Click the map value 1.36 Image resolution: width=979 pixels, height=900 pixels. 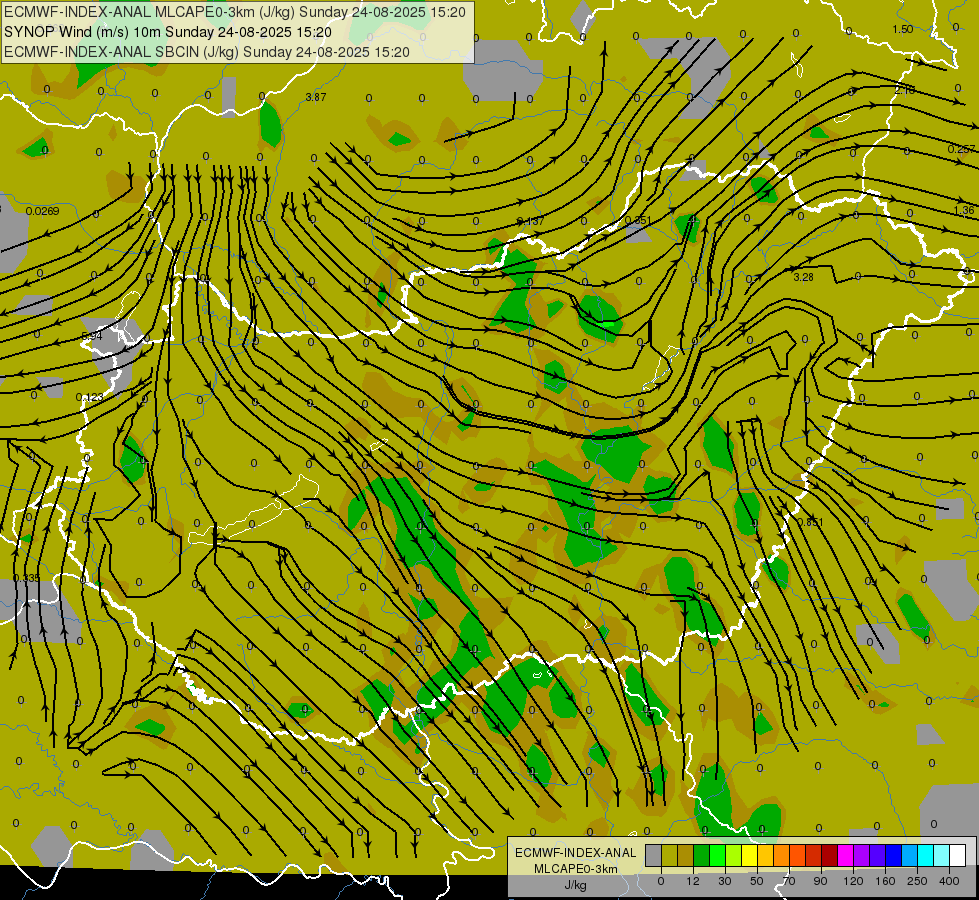click(965, 210)
